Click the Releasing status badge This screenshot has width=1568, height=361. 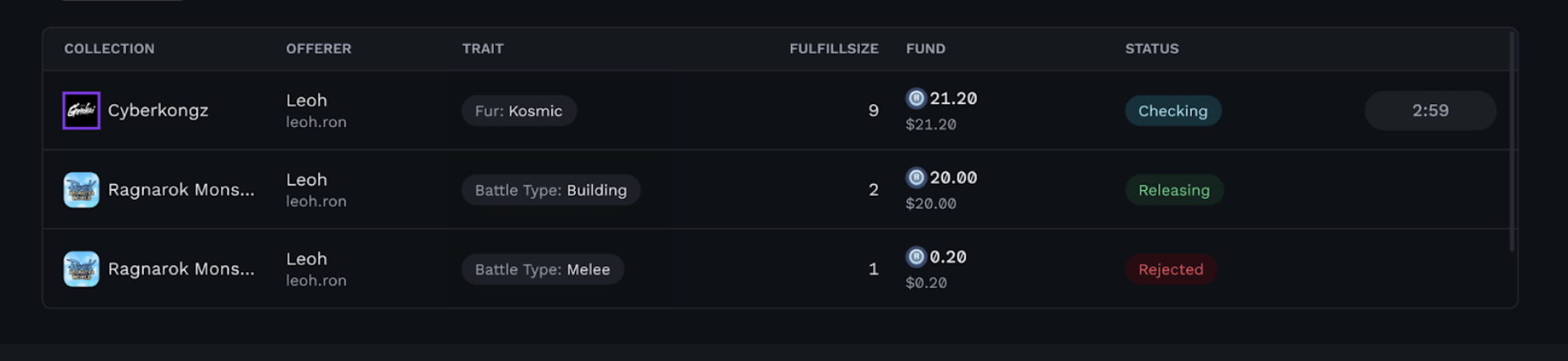(x=1174, y=190)
